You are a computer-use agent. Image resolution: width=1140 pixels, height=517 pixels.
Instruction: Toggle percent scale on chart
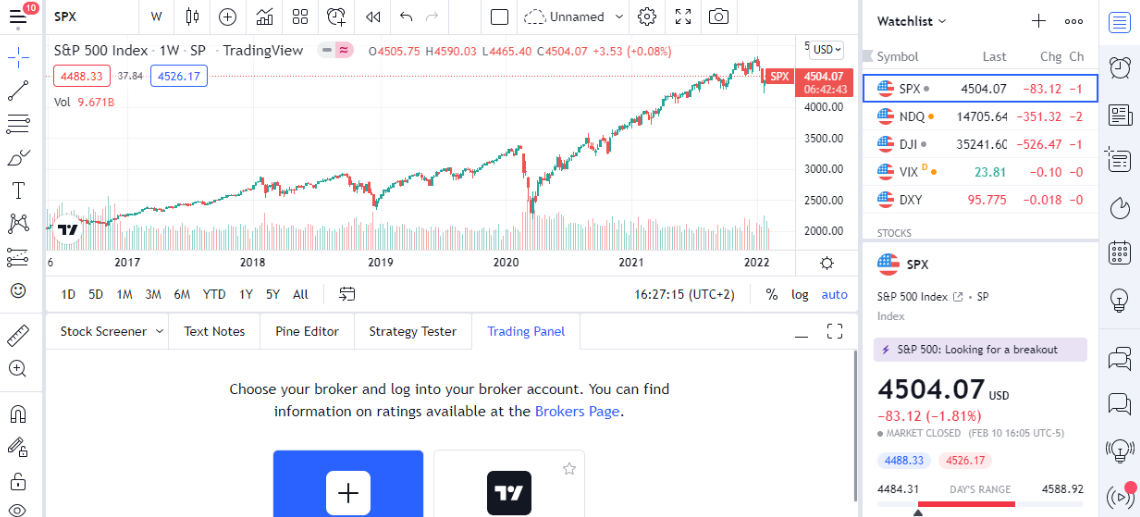(x=771, y=294)
